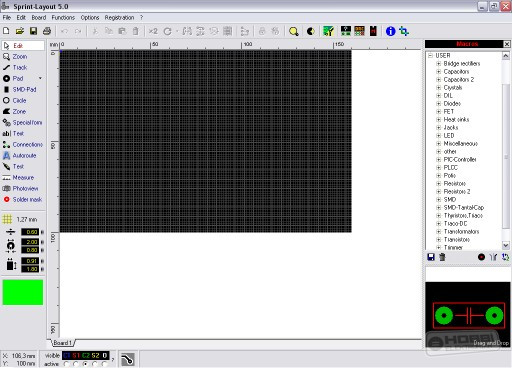The image size is (512, 368).
Task: Toggle S1 layer visibility
Action: [76, 356]
